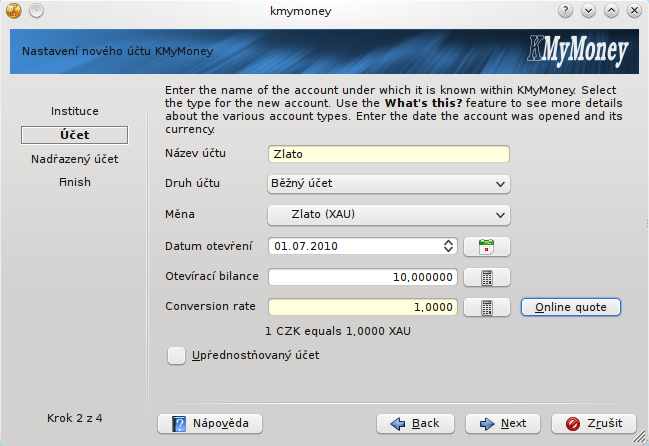Click the Datum otevření spin arrows
Image resolution: width=649 pixels, height=446 pixels.
[x=448, y=246]
